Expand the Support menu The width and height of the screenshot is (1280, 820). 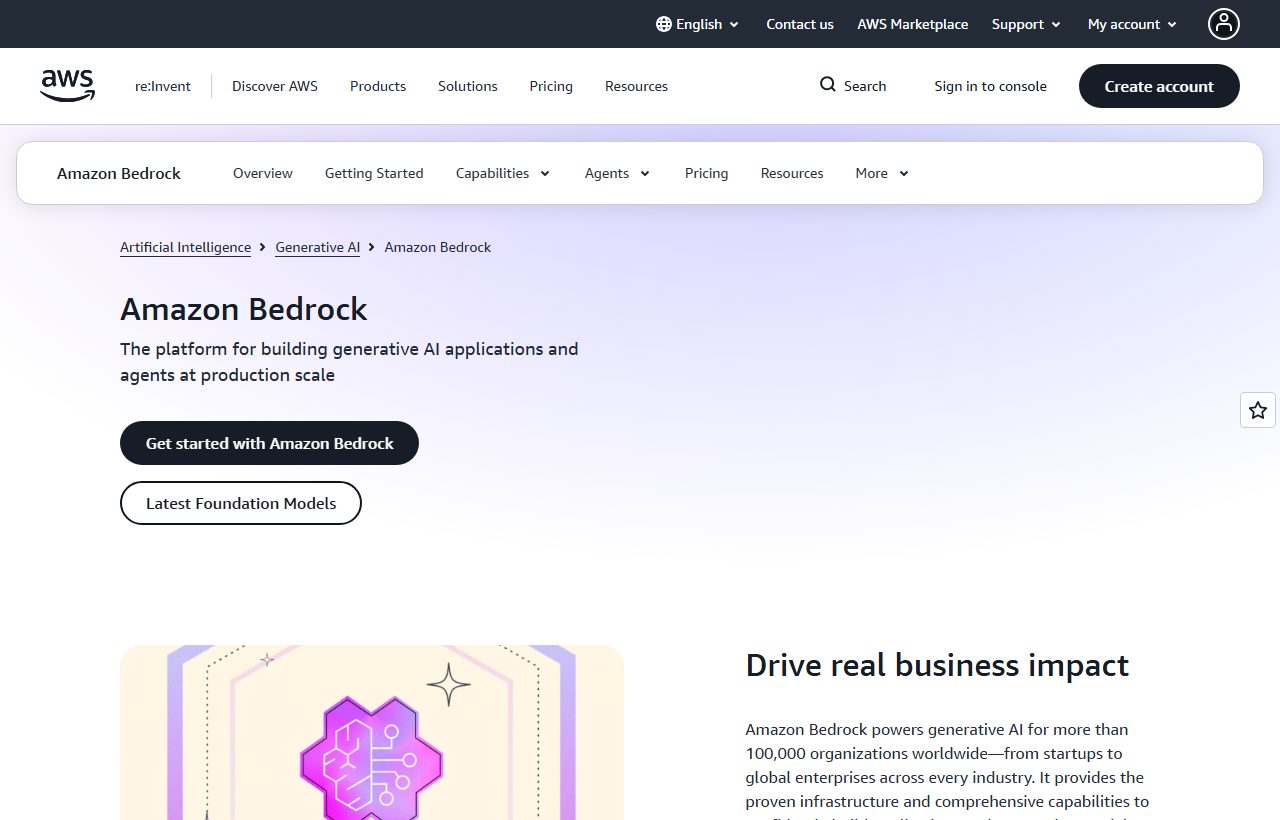[x=1026, y=24]
